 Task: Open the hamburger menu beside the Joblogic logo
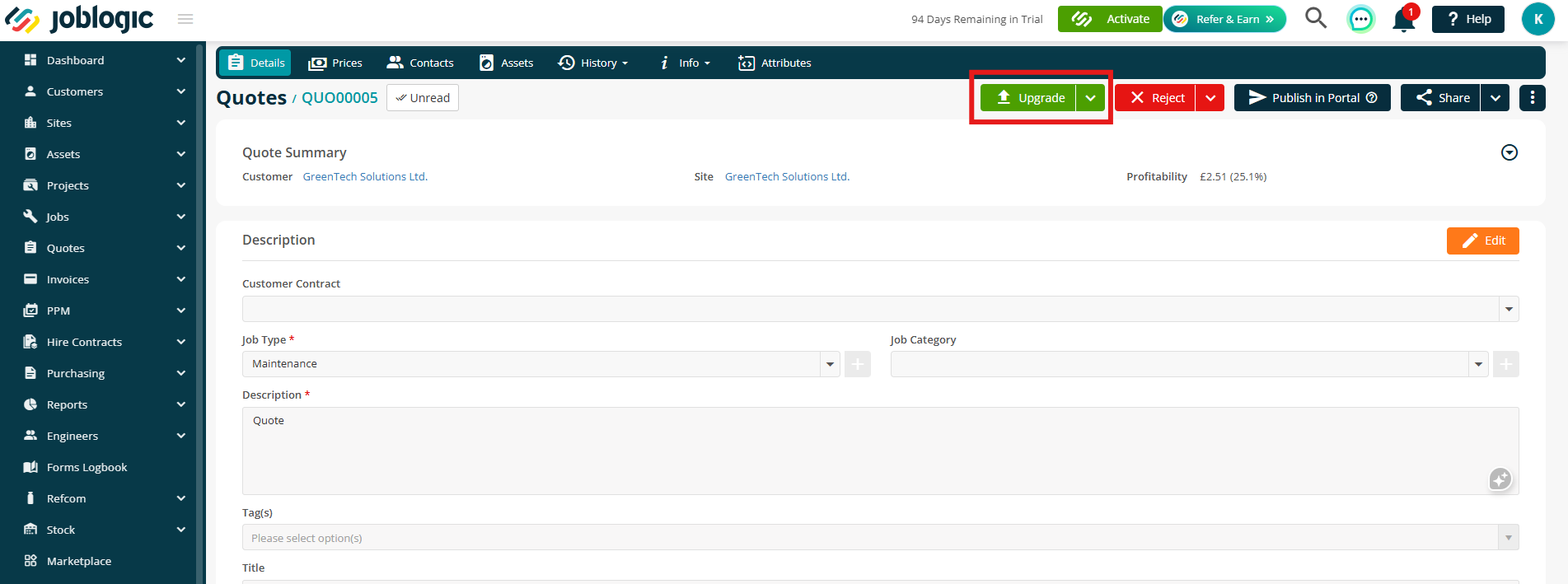[185, 19]
